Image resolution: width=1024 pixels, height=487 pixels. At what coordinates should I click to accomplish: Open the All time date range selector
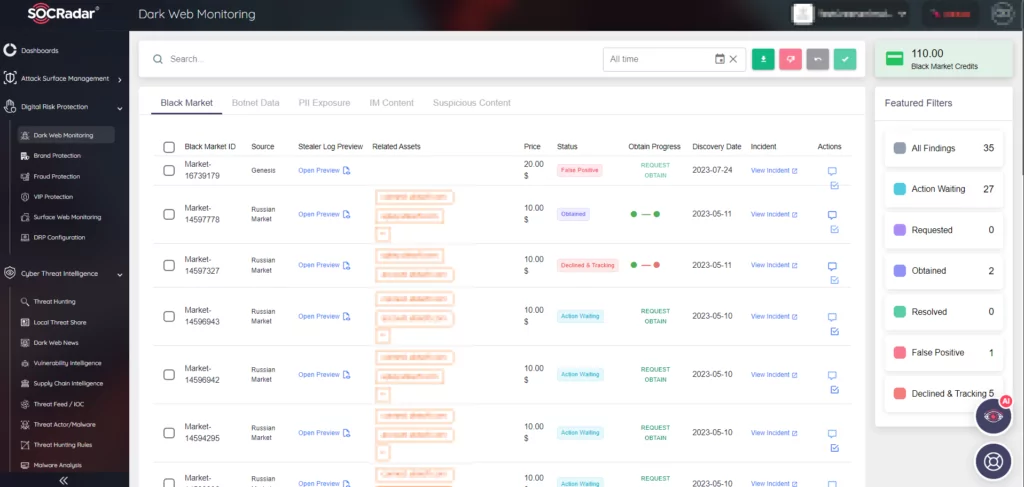pos(674,59)
